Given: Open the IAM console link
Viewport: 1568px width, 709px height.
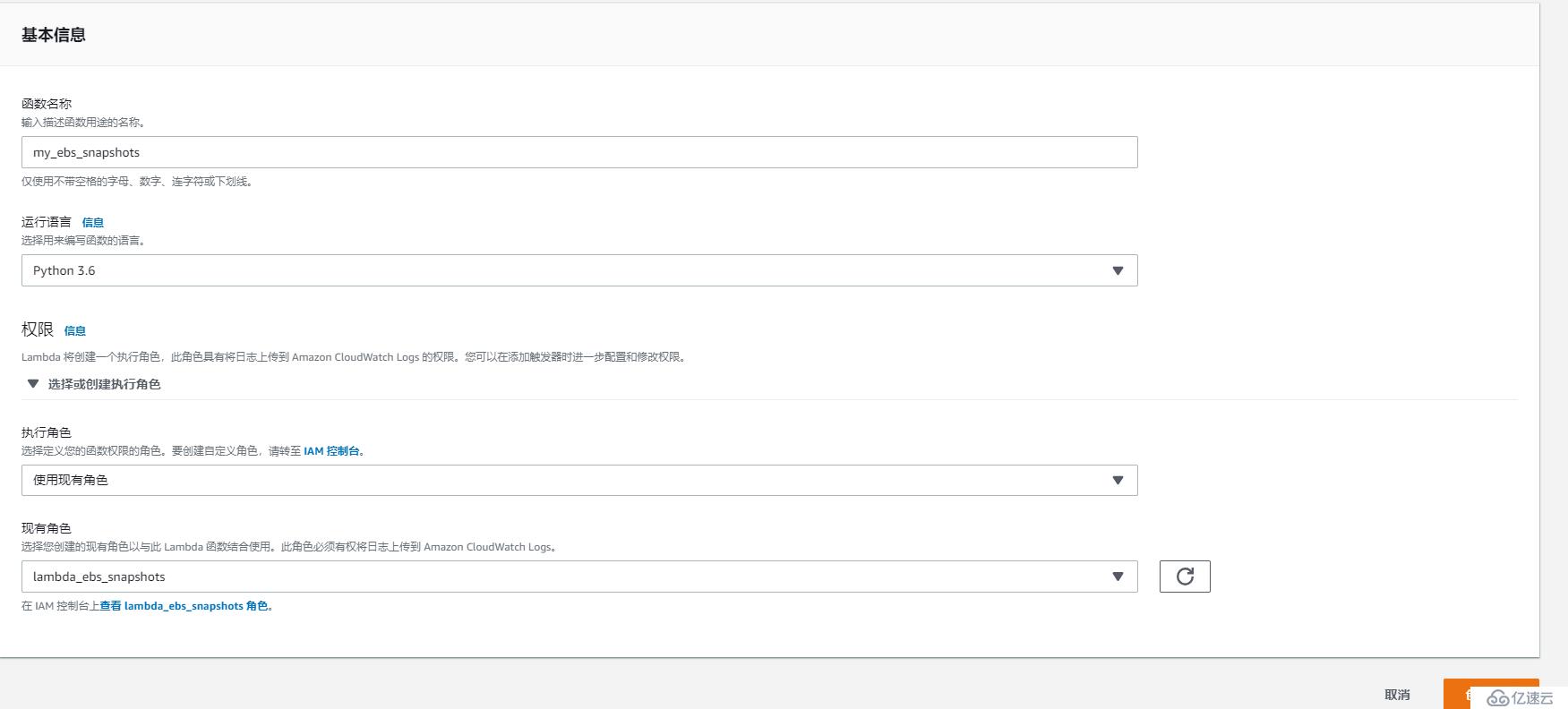Looking at the screenshot, I should (332, 451).
